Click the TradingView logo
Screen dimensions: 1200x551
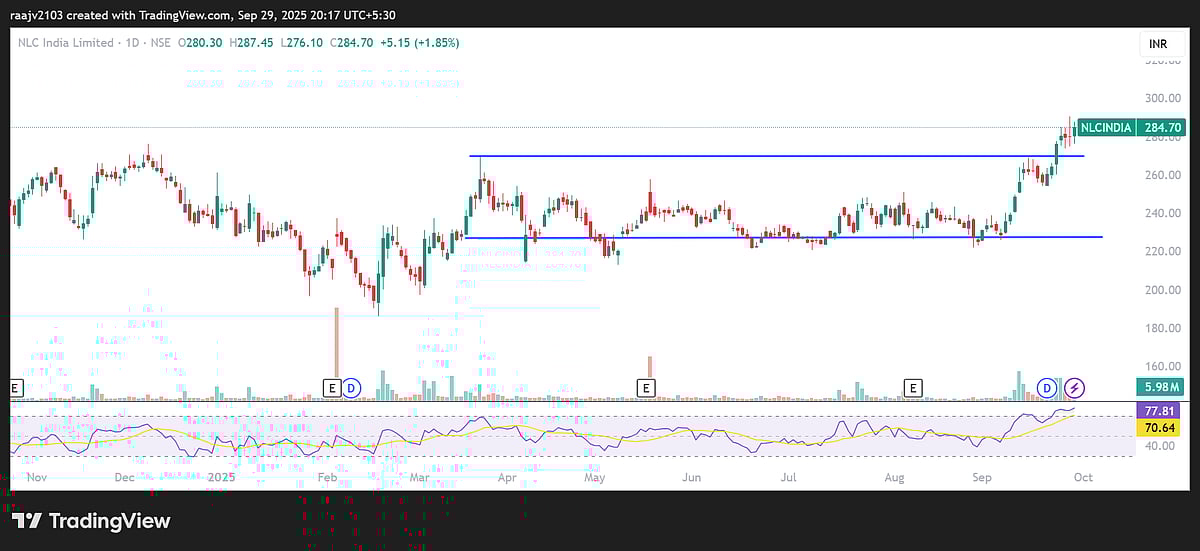coord(91,521)
